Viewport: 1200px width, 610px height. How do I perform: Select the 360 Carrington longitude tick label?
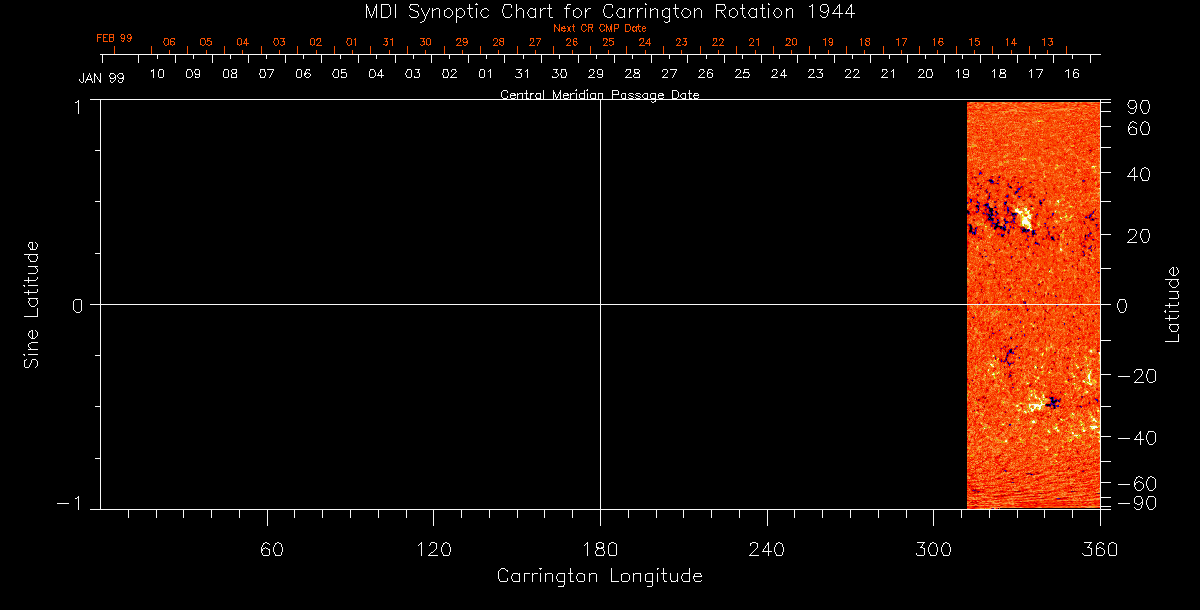point(1099,548)
